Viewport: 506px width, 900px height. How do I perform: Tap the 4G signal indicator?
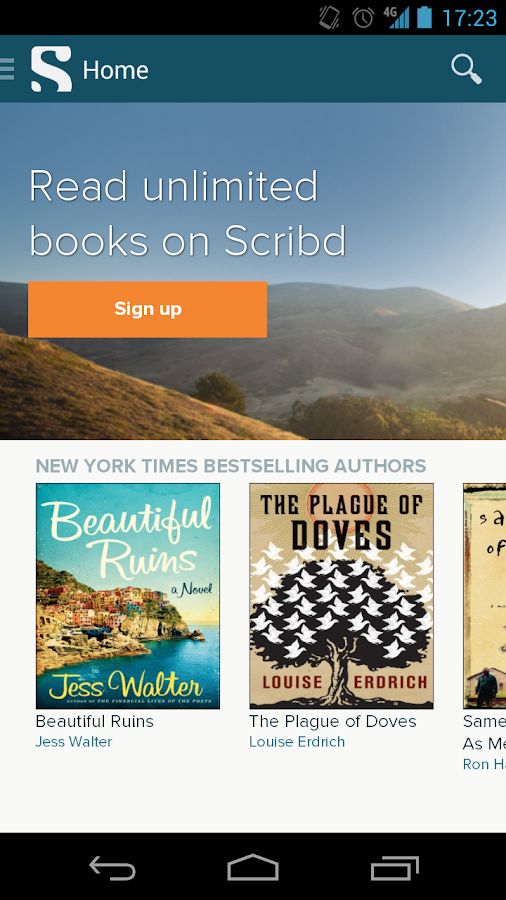397,17
